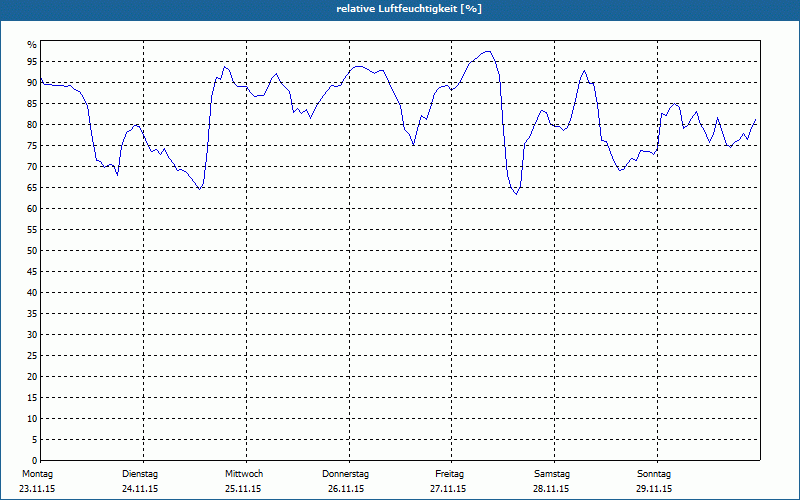Select the 'Samstag' day label
The width and height of the screenshot is (800, 500).
tap(552, 474)
